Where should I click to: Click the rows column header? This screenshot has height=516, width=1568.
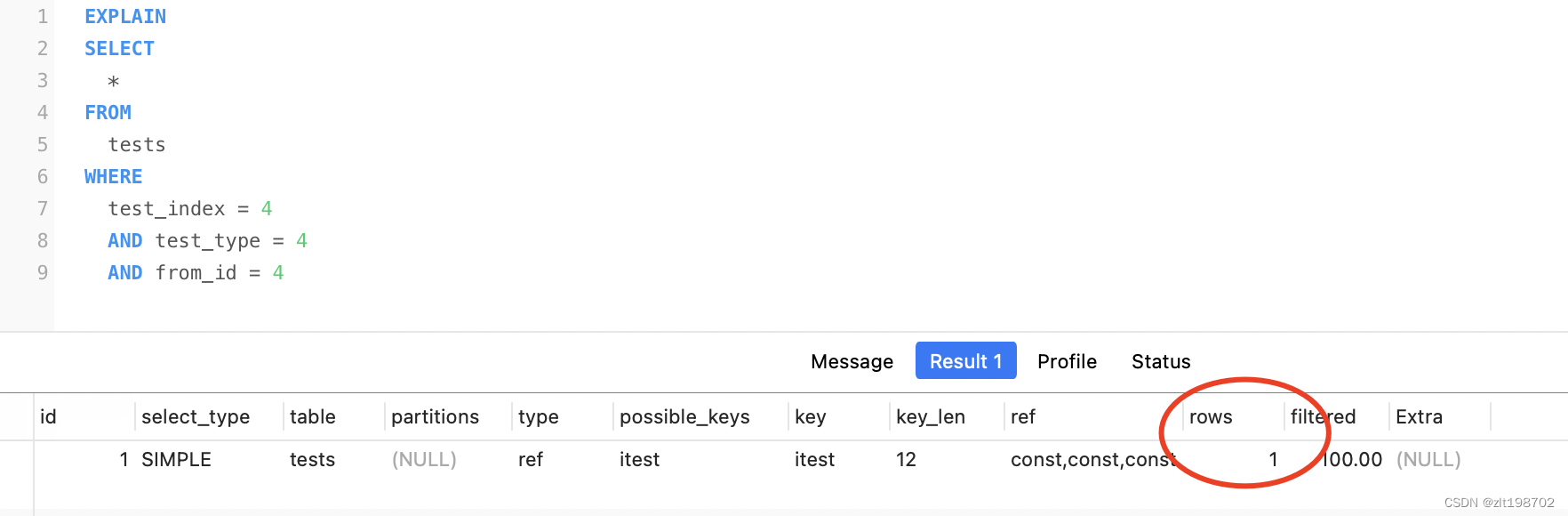pyautogui.click(x=1211, y=416)
